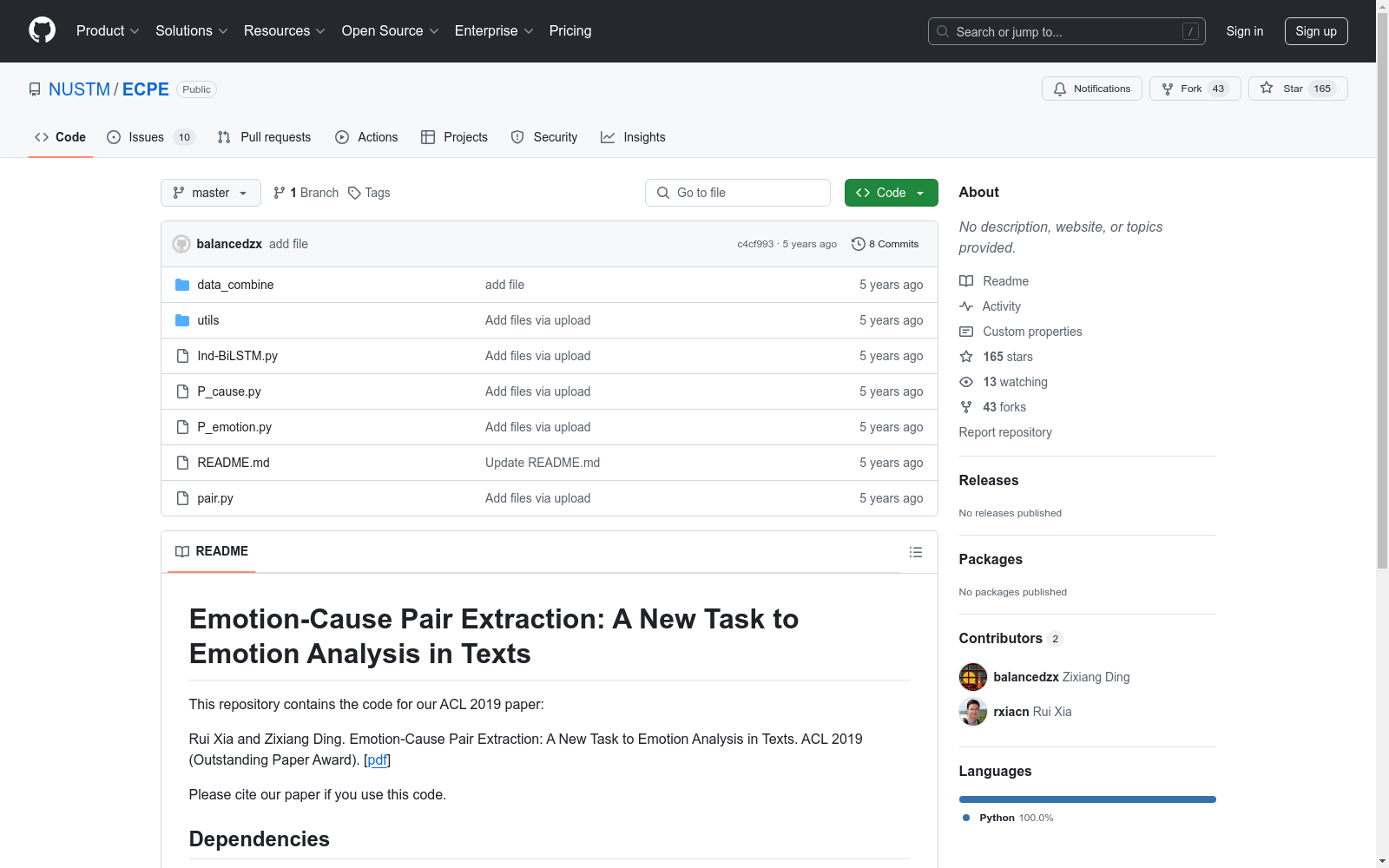Switch to the Pull requests tab
The width and height of the screenshot is (1389, 868).
tap(264, 137)
